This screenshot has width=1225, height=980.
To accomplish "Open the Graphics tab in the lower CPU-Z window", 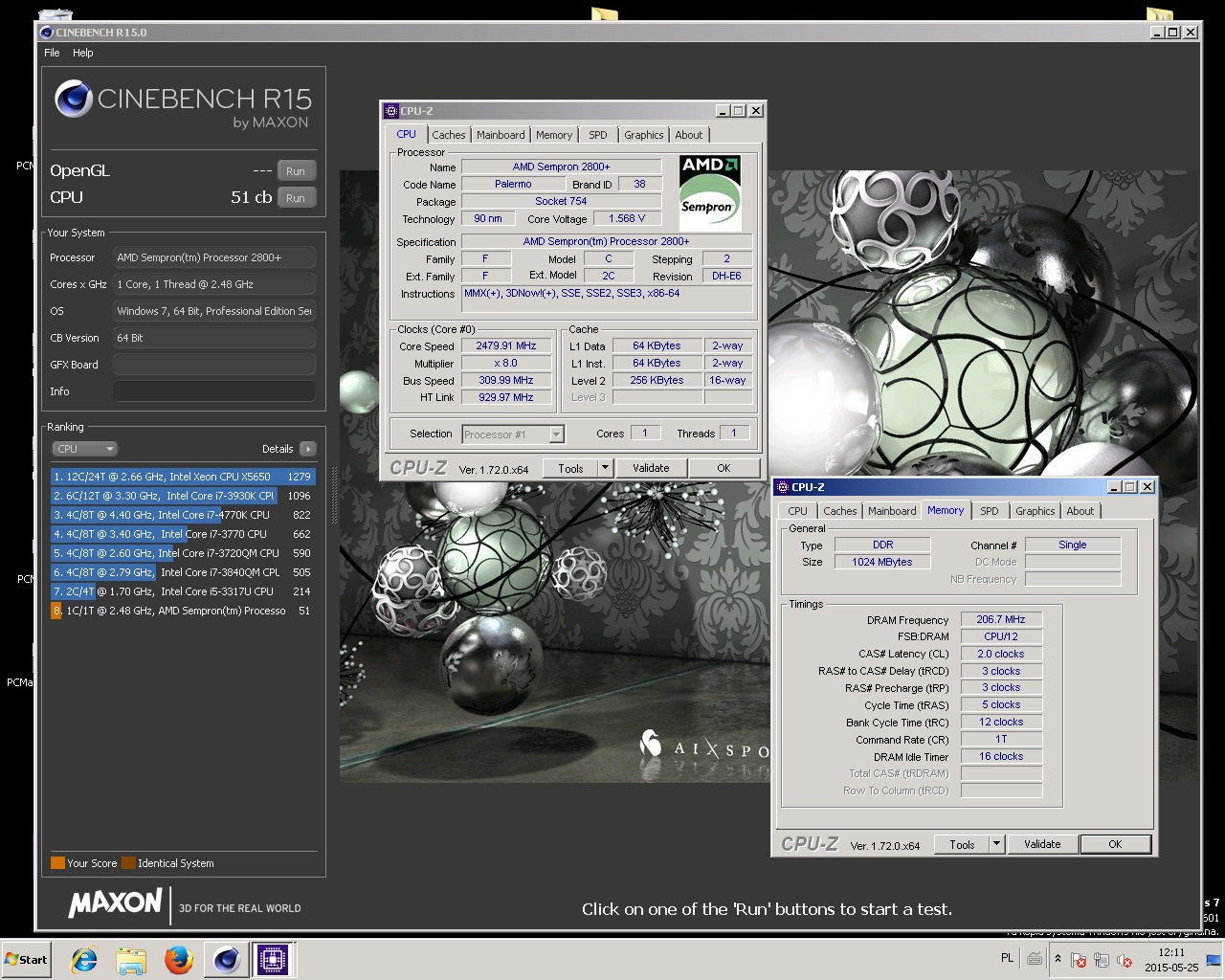I will pos(1035,511).
